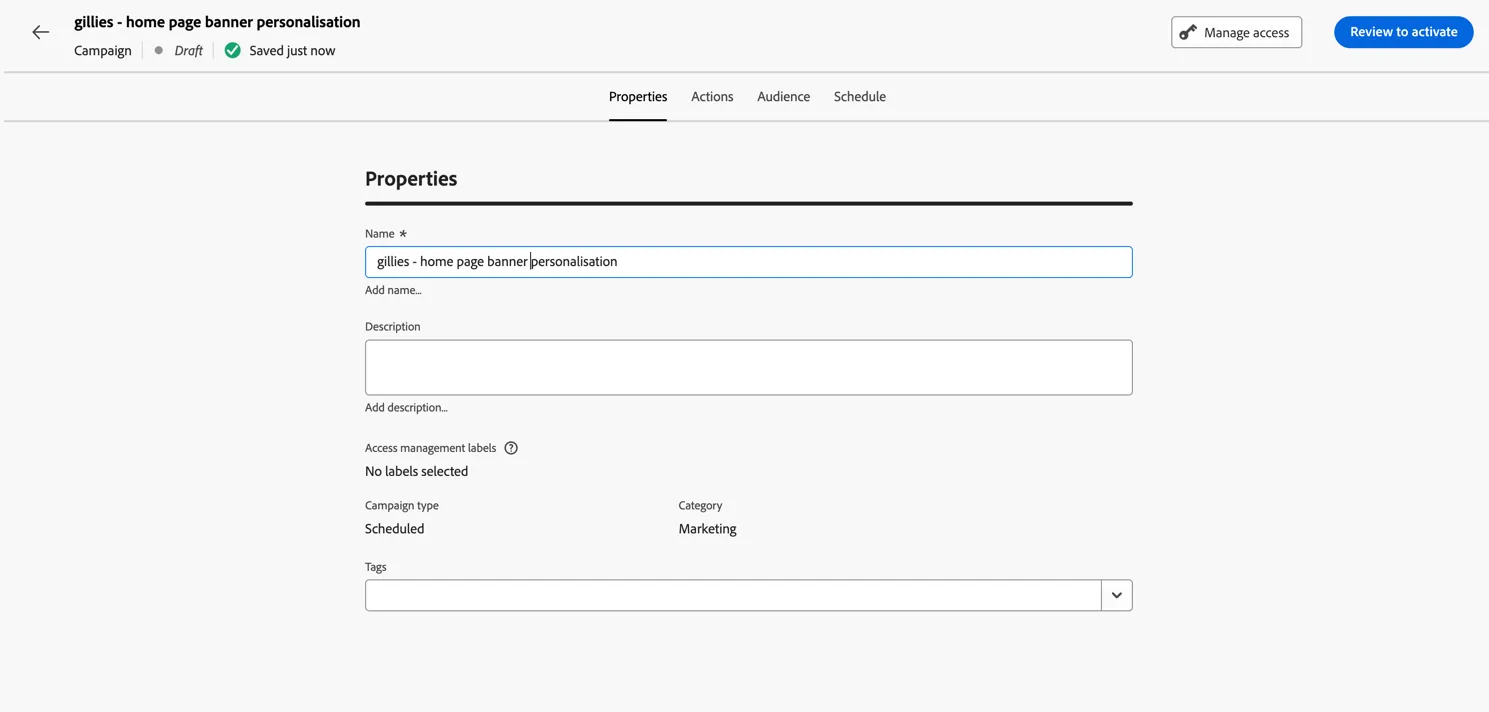Open the Access management labels help icon
The width and height of the screenshot is (1489, 712).
click(511, 448)
